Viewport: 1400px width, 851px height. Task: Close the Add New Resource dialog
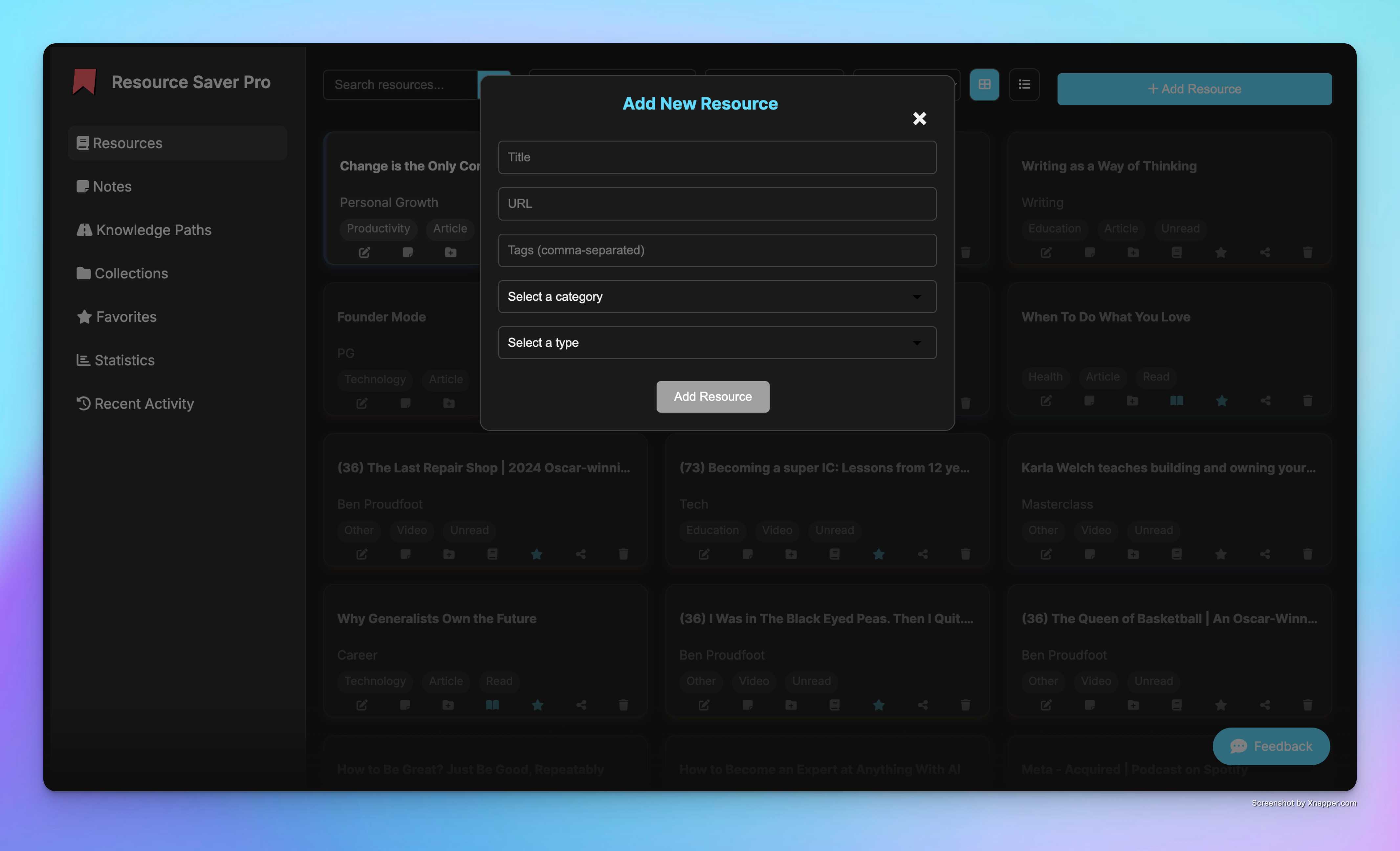tap(919, 118)
